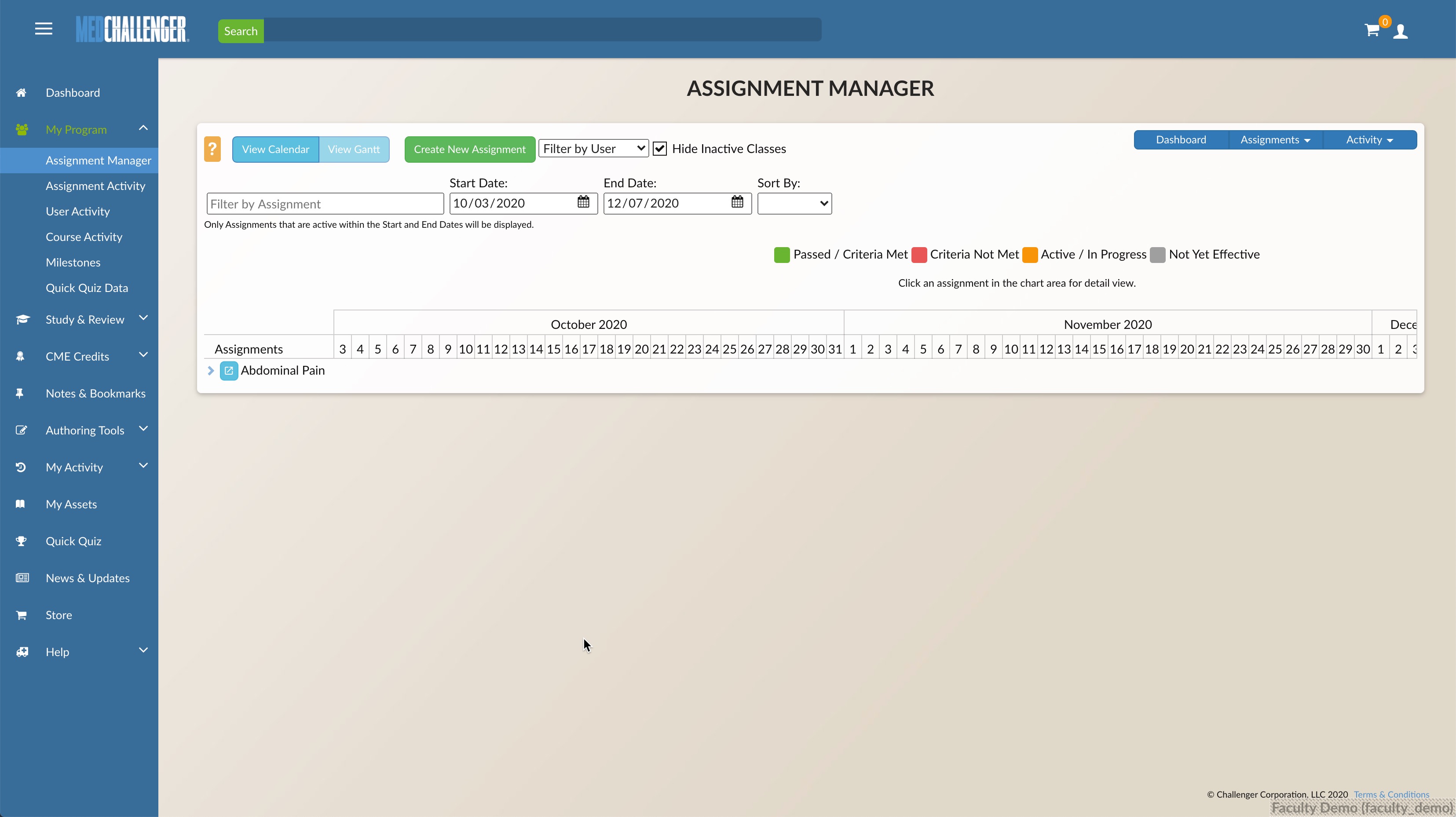Click the Study & Review graduation cap icon
The height and width of the screenshot is (817, 1456).
click(x=22, y=319)
